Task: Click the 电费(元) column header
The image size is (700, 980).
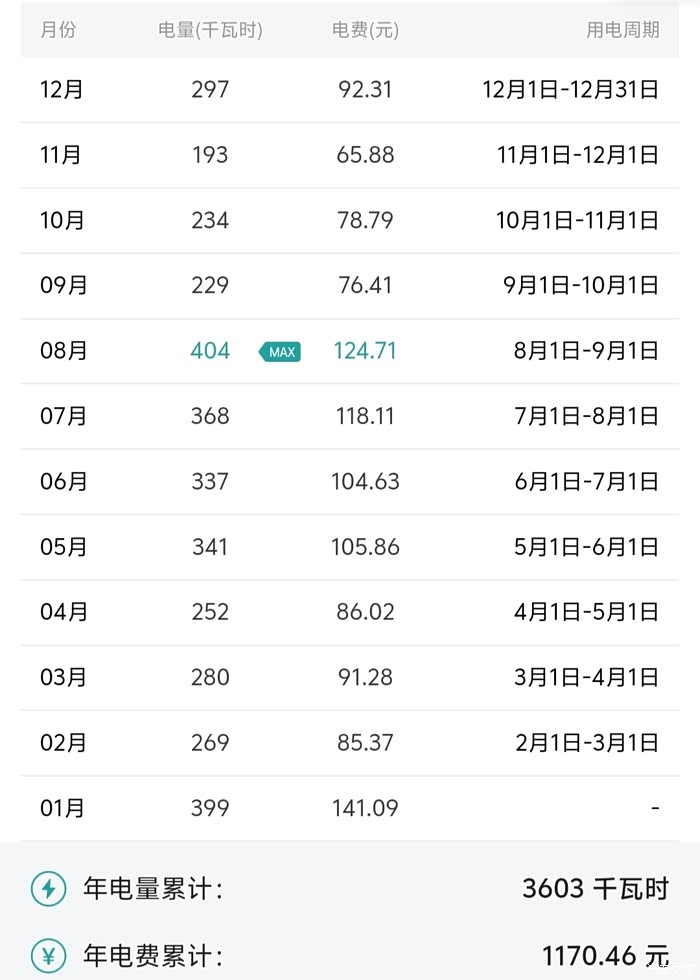Action: click(365, 30)
